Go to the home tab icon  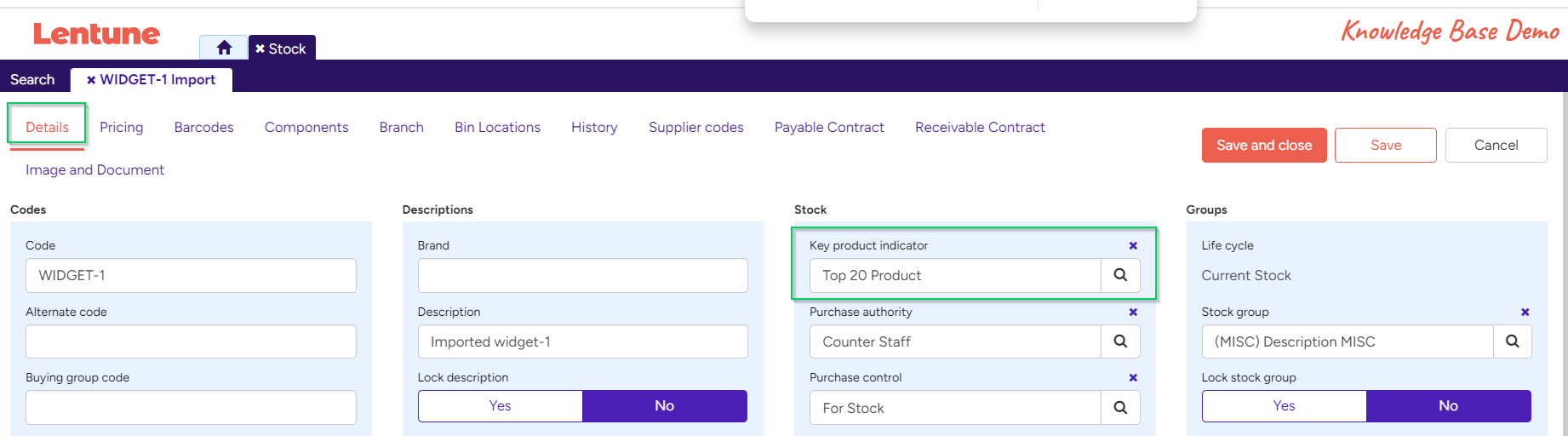[x=224, y=49]
